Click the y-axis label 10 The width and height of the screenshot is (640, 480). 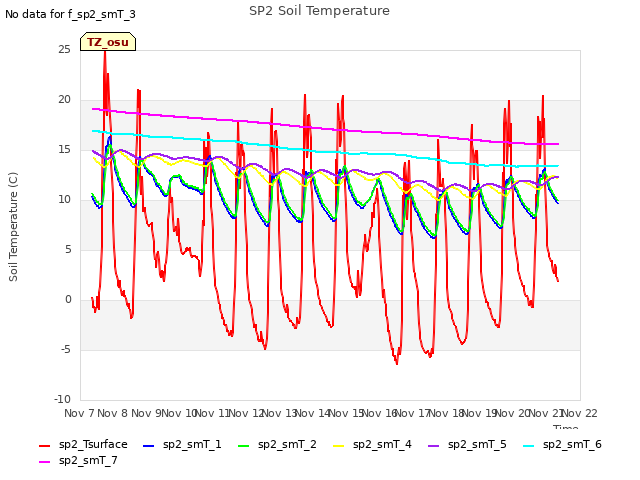(64, 200)
